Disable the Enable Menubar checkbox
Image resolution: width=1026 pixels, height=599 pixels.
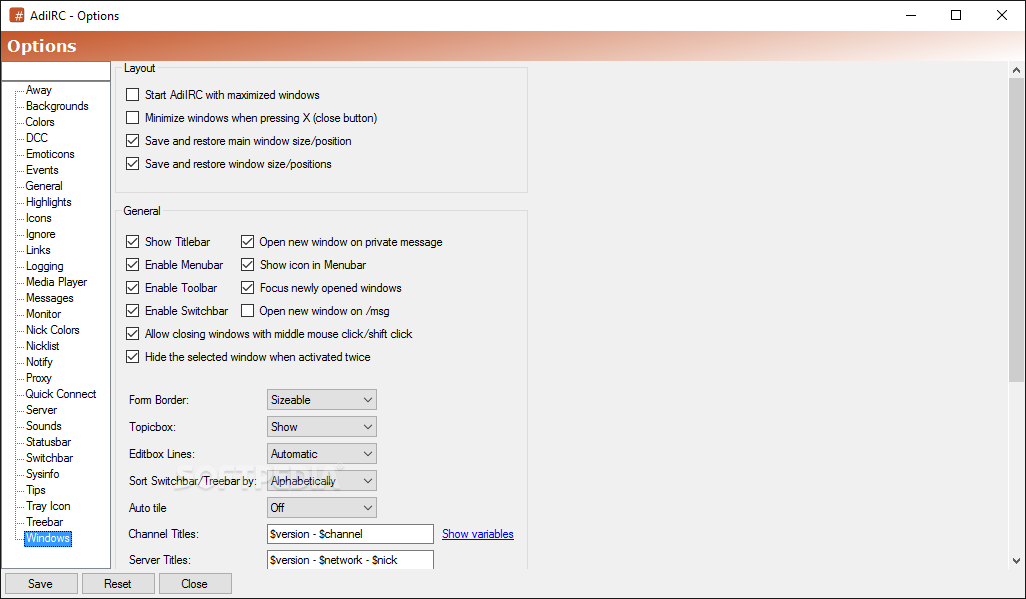coord(133,264)
